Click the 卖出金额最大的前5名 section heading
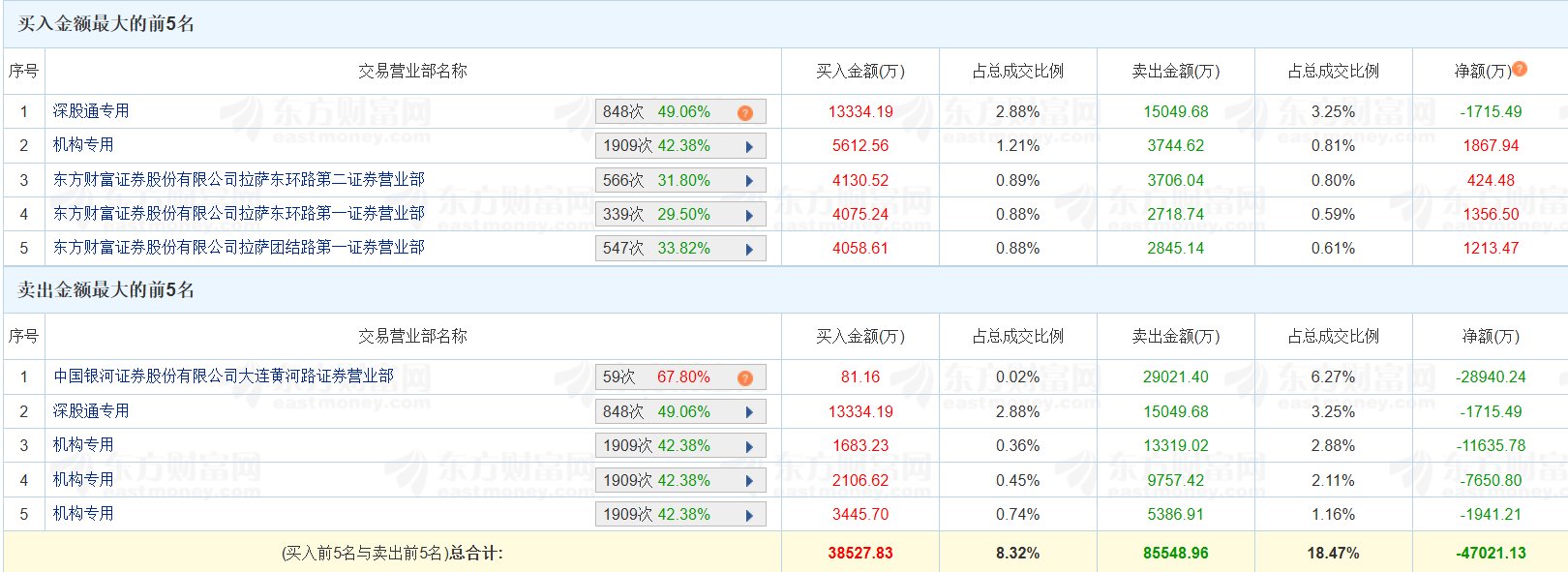Viewport: 1568px width, 572px height. [106, 290]
